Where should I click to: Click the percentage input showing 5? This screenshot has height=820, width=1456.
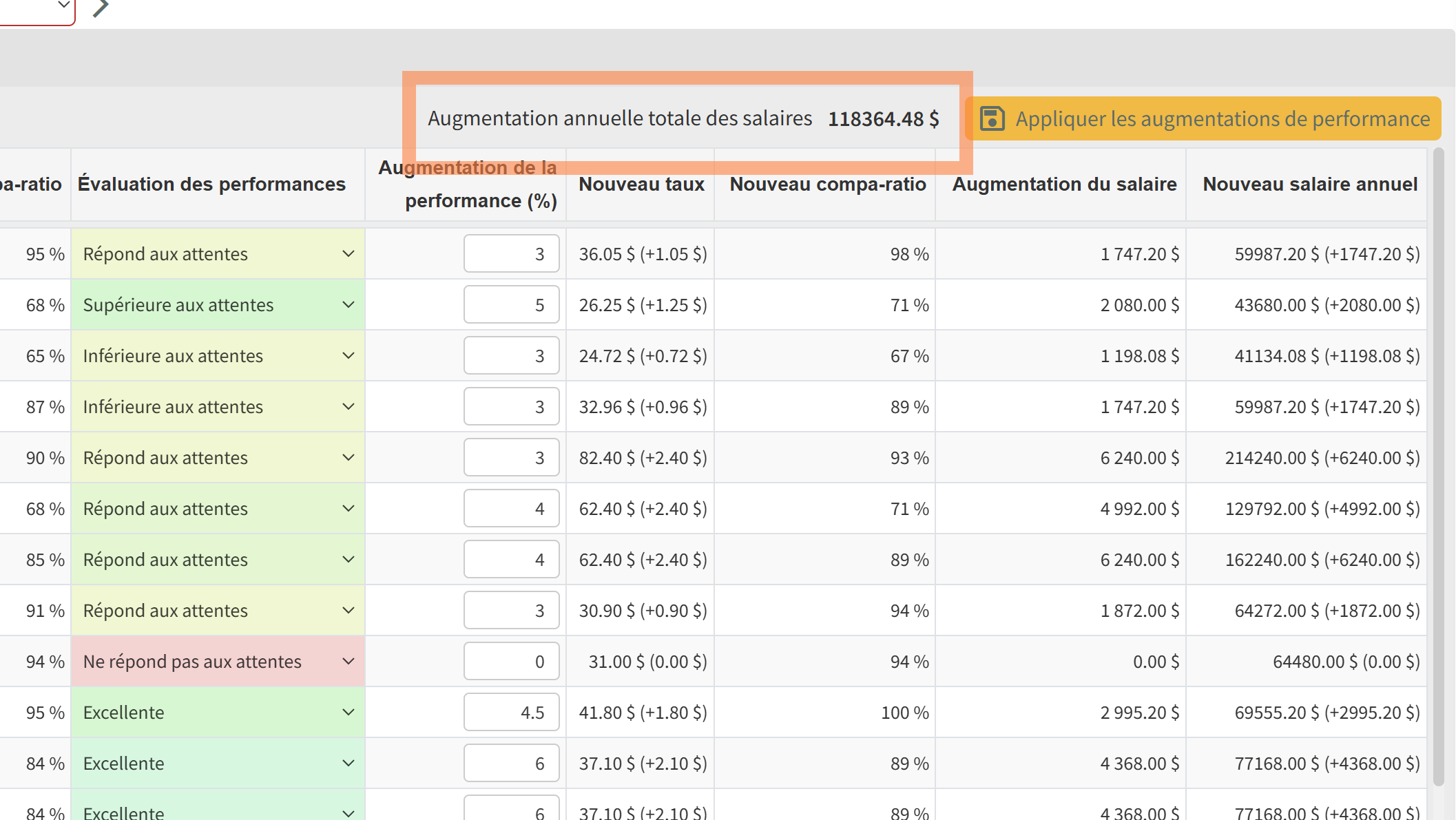[511, 305]
